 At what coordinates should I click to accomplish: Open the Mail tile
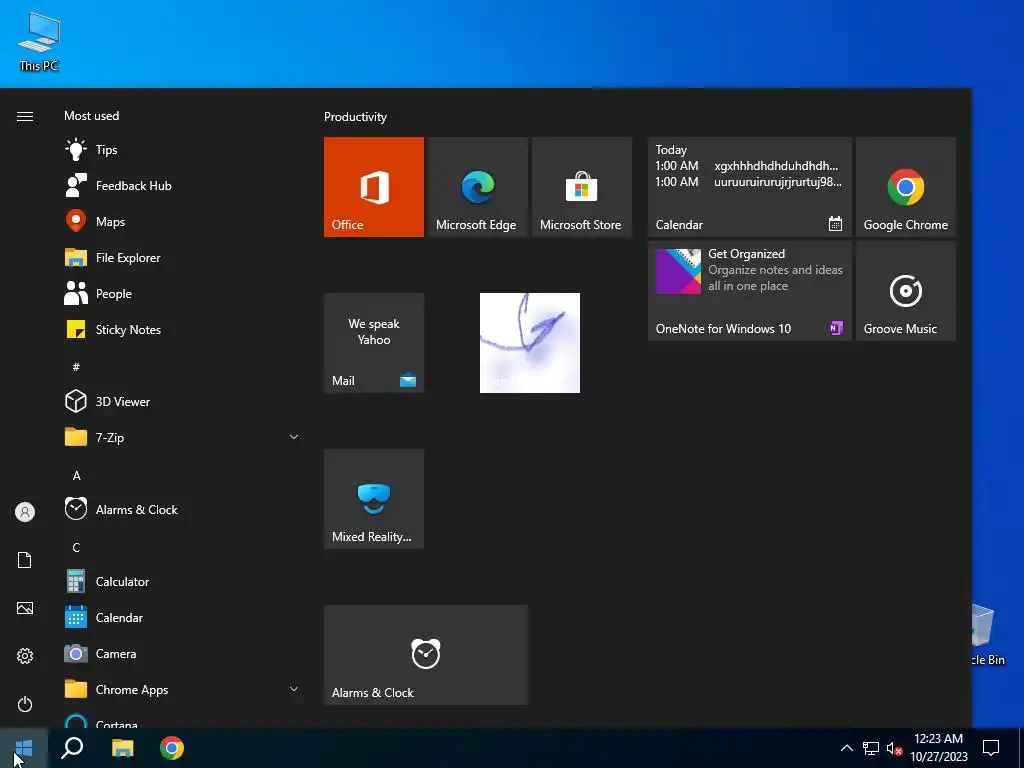click(374, 343)
